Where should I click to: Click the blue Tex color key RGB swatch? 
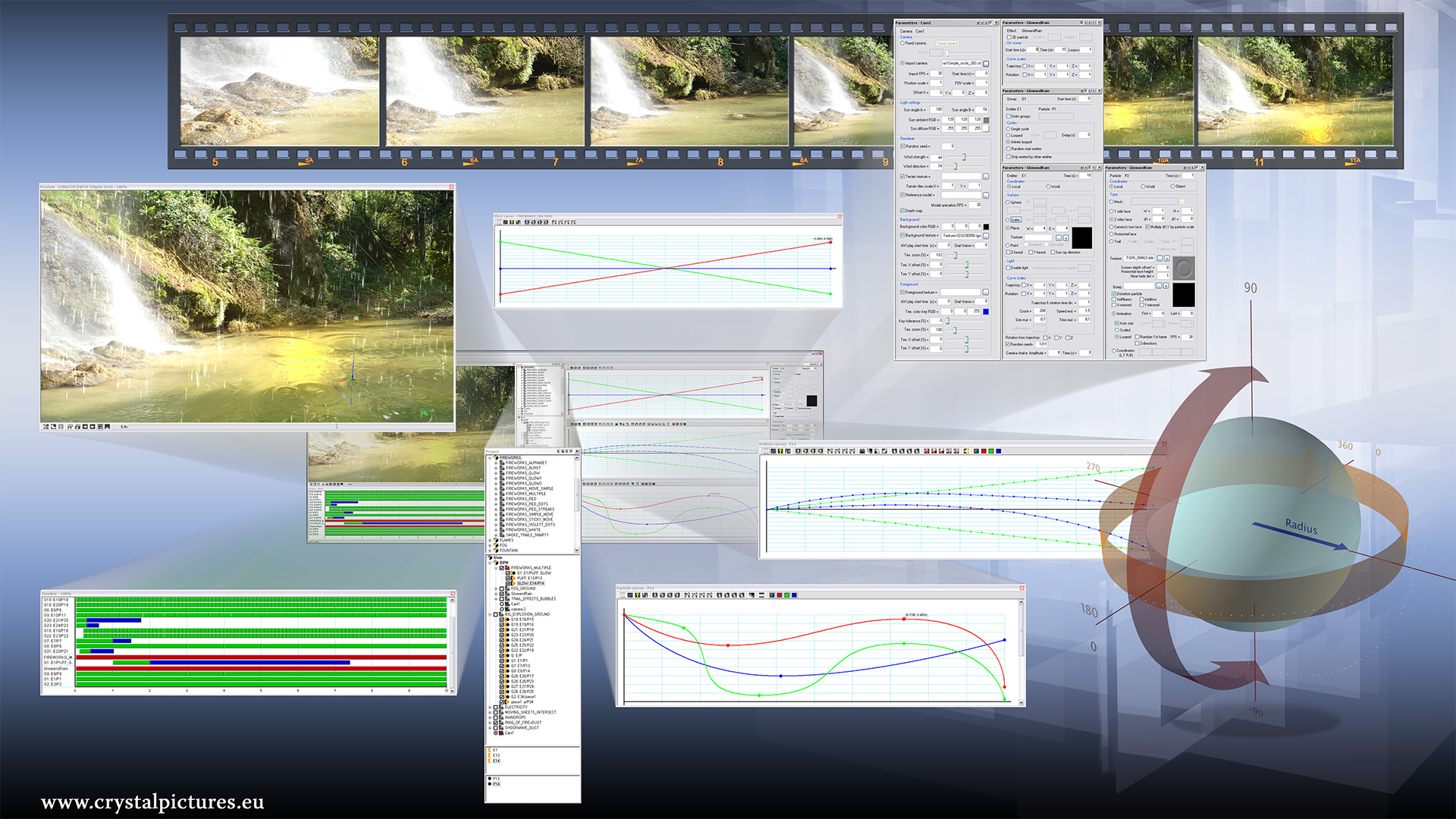pos(986,311)
